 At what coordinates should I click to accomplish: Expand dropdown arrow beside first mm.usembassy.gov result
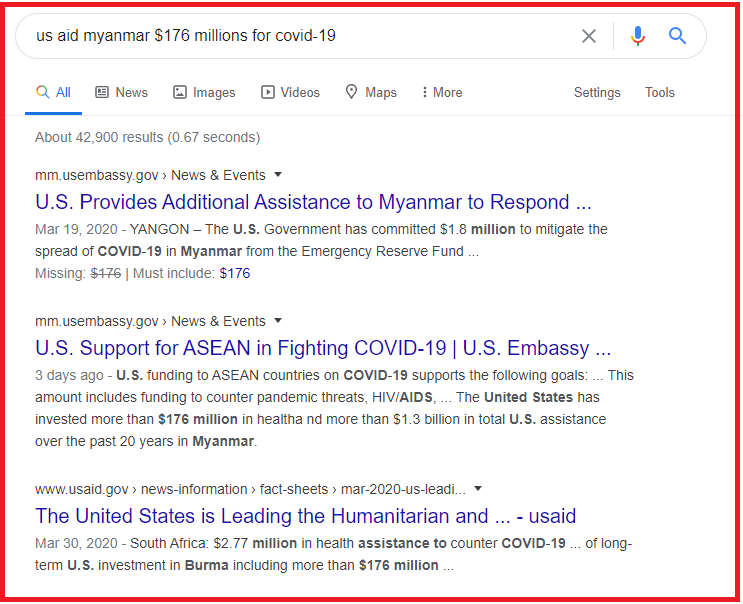pos(278,175)
